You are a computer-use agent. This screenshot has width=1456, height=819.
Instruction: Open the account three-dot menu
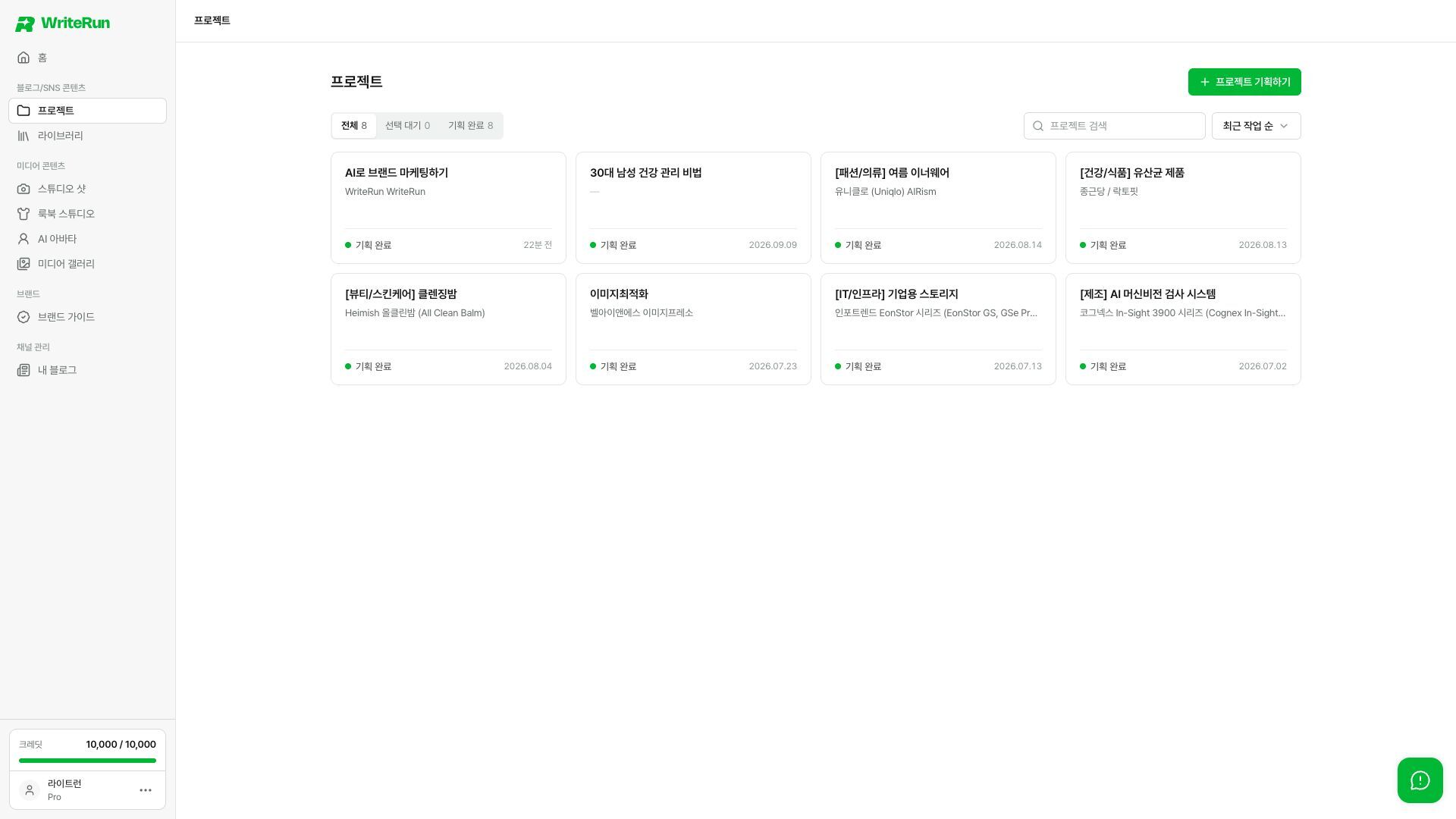coord(146,790)
